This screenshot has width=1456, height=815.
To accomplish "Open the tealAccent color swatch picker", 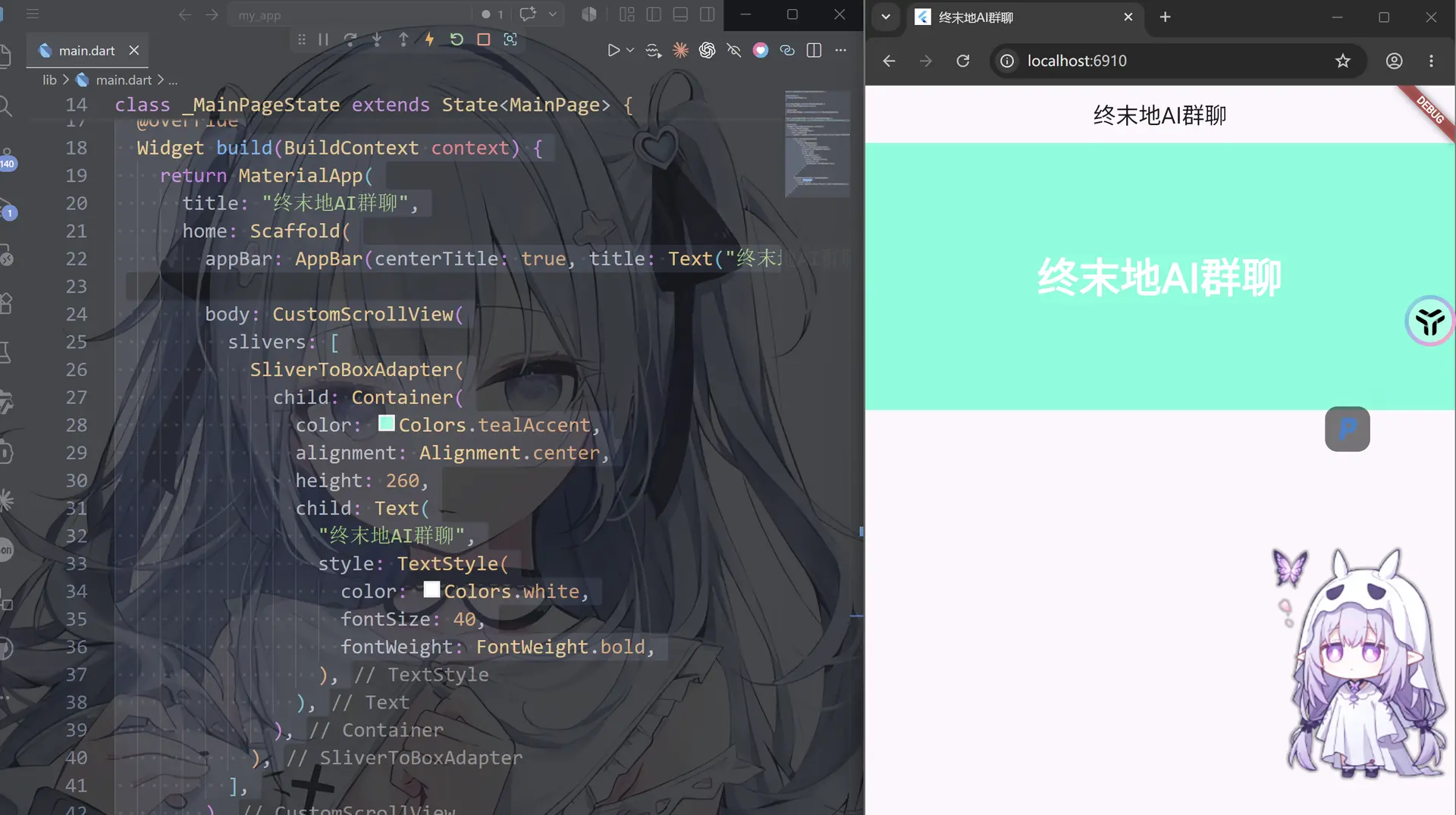I will pos(386,424).
